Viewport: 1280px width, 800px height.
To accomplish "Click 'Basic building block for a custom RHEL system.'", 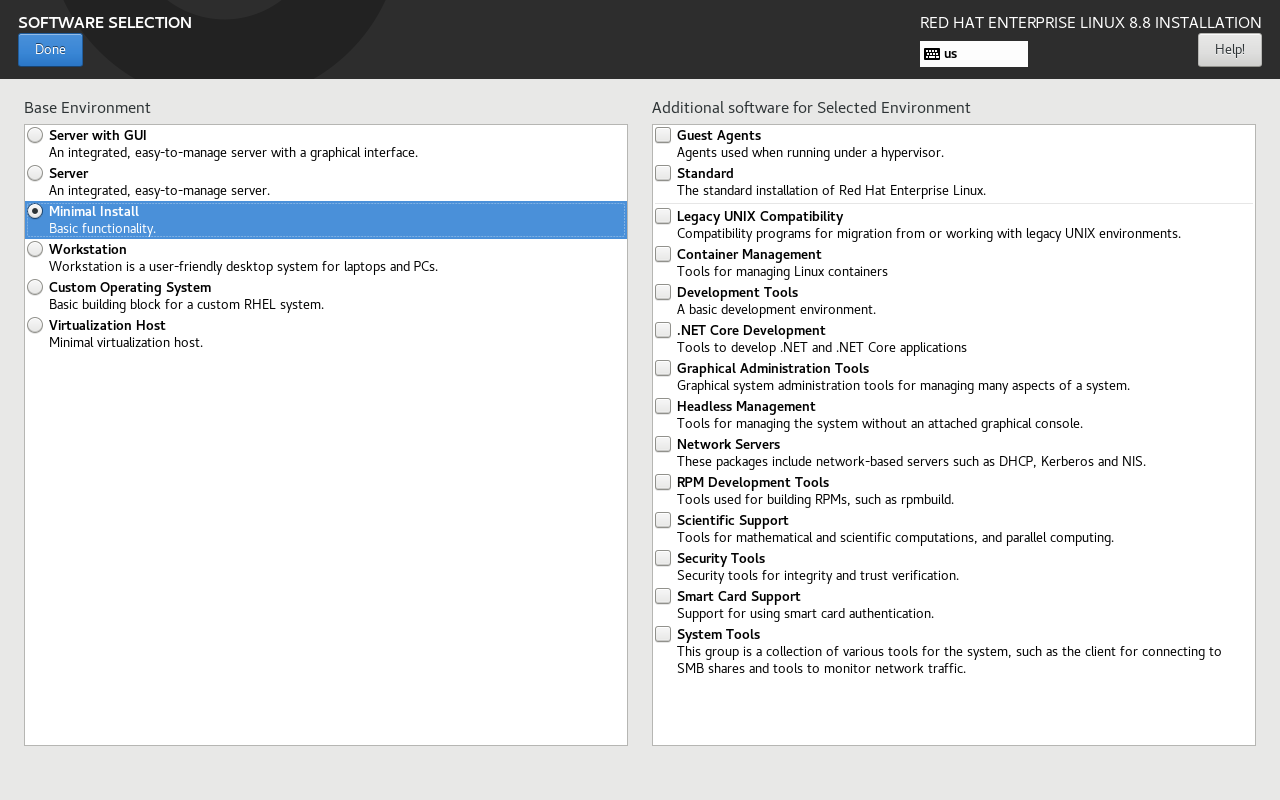I will coord(186,305).
